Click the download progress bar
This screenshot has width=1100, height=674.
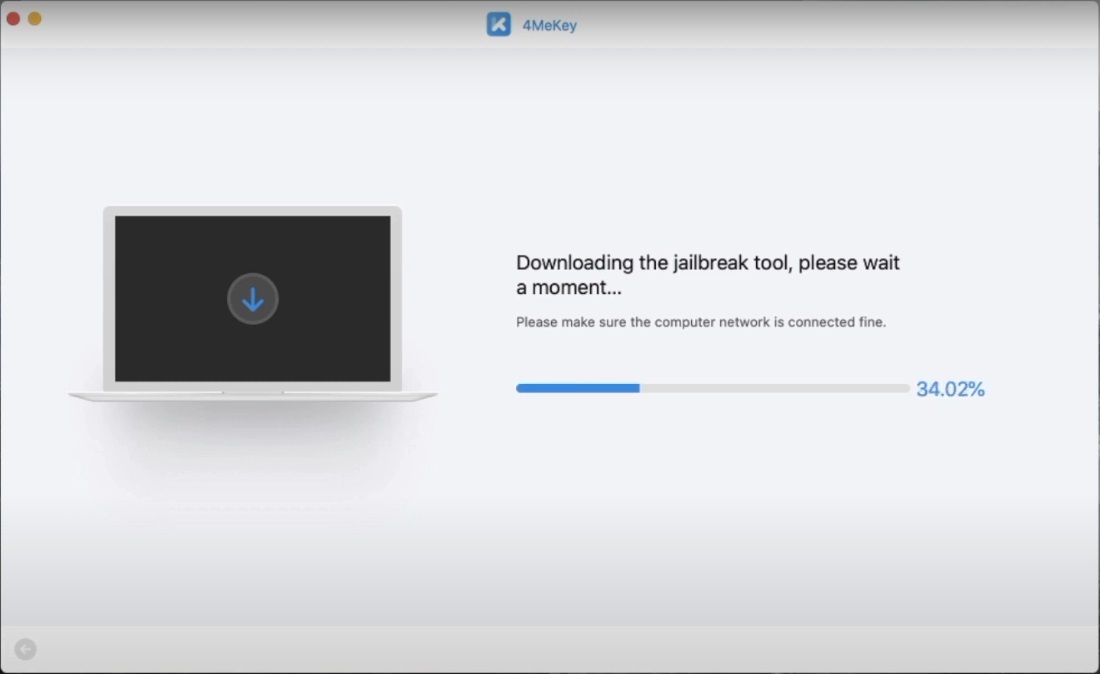pyautogui.click(x=710, y=387)
